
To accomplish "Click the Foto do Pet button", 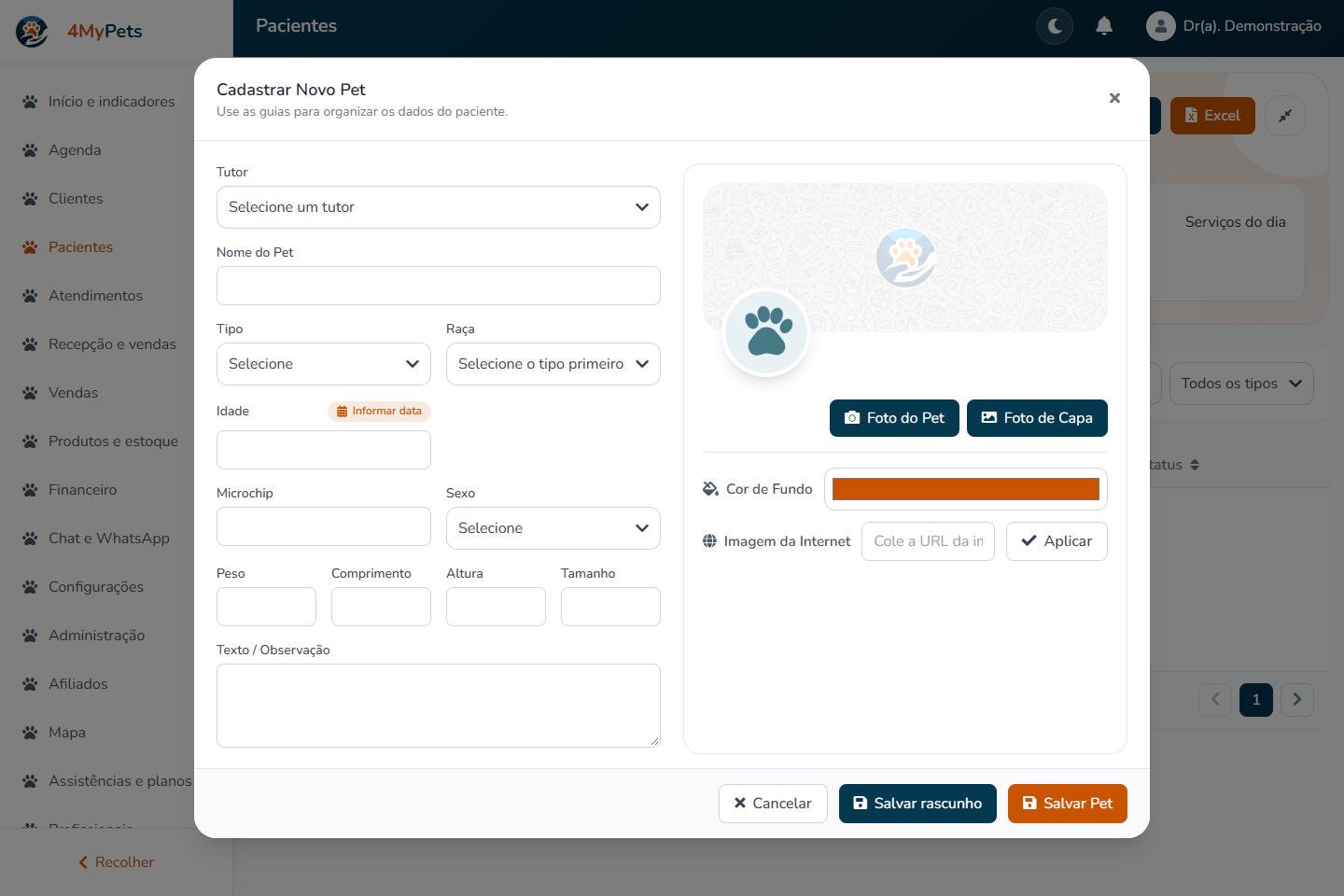I will pos(894,418).
